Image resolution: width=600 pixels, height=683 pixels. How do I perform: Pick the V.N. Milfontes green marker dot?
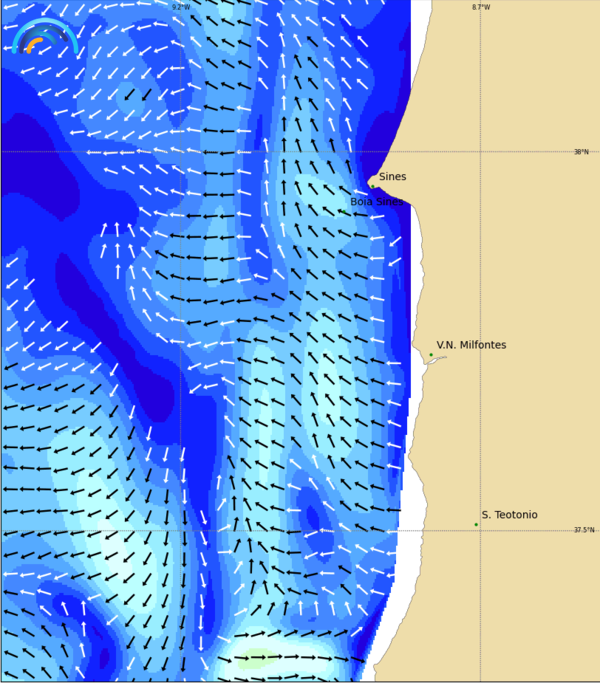pos(431,355)
